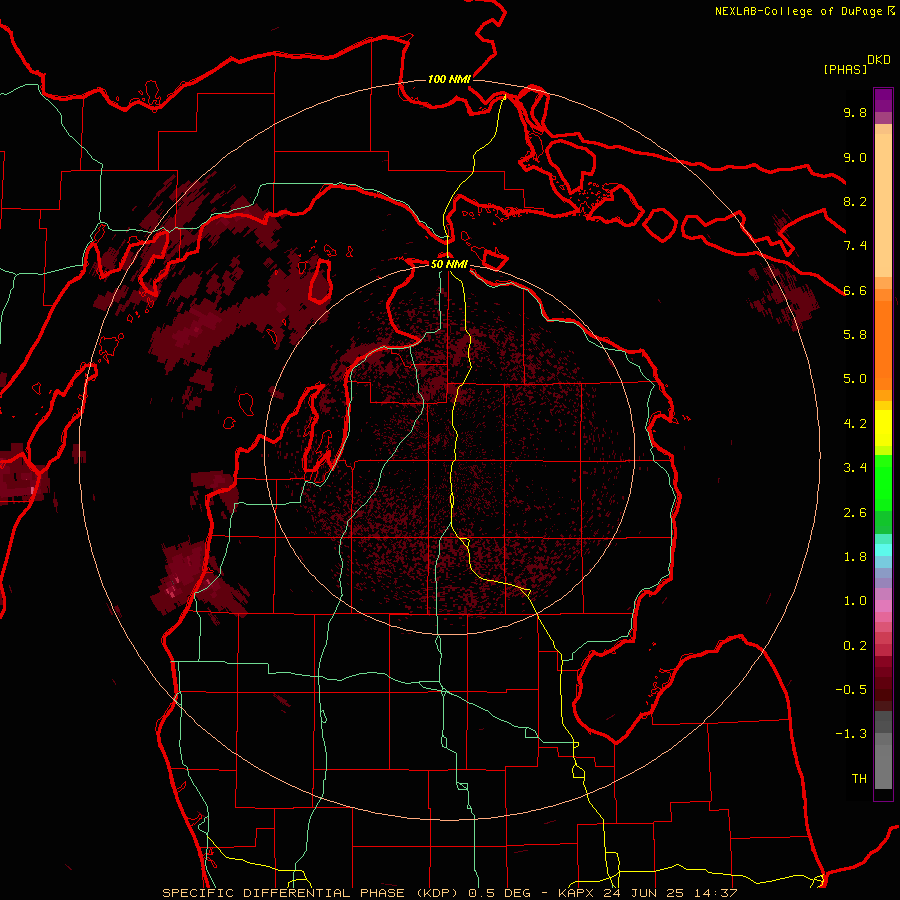
Task: Click the yellow band of the color scale
Action: click(883, 428)
